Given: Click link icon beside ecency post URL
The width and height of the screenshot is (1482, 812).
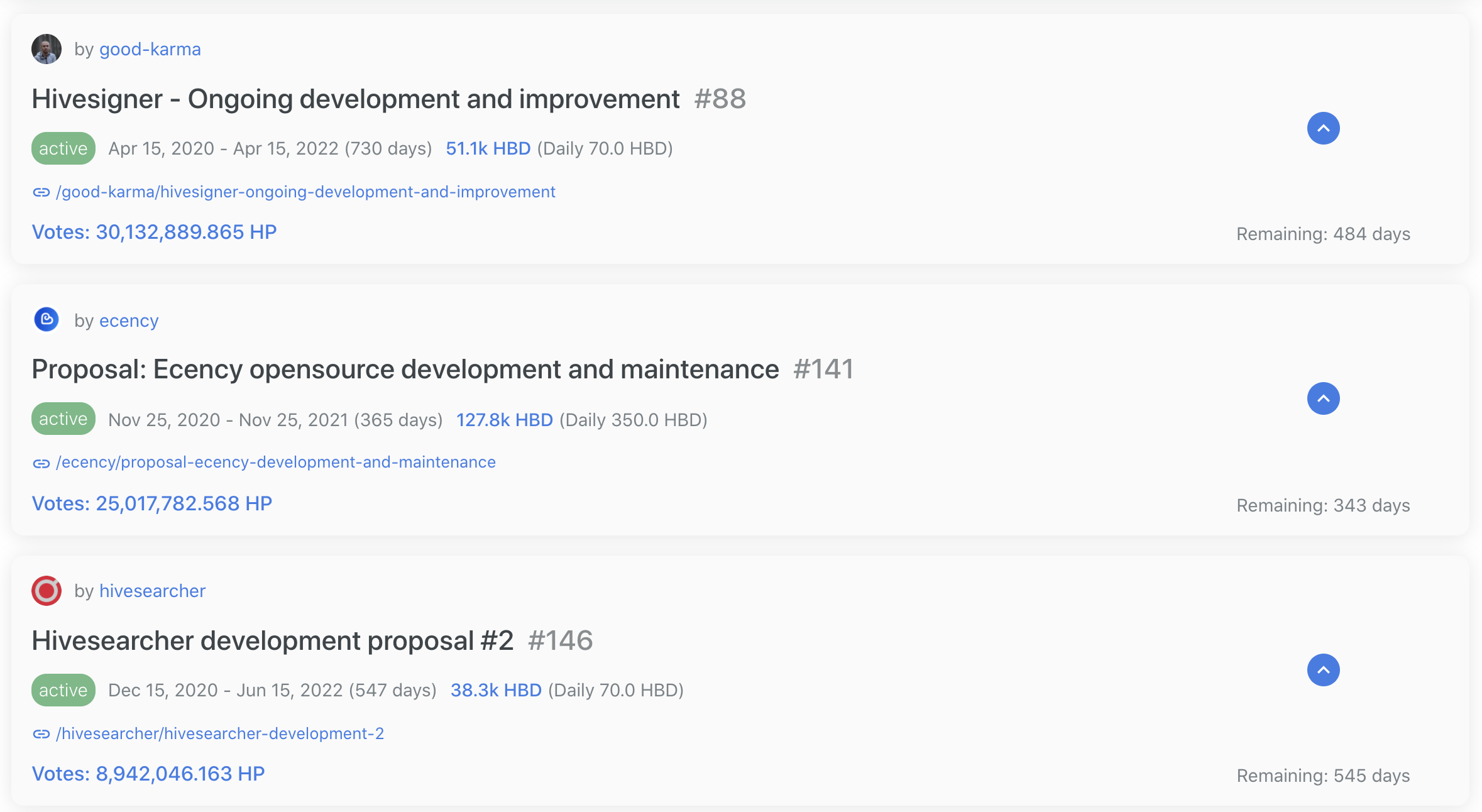Looking at the screenshot, I should (41, 463).
